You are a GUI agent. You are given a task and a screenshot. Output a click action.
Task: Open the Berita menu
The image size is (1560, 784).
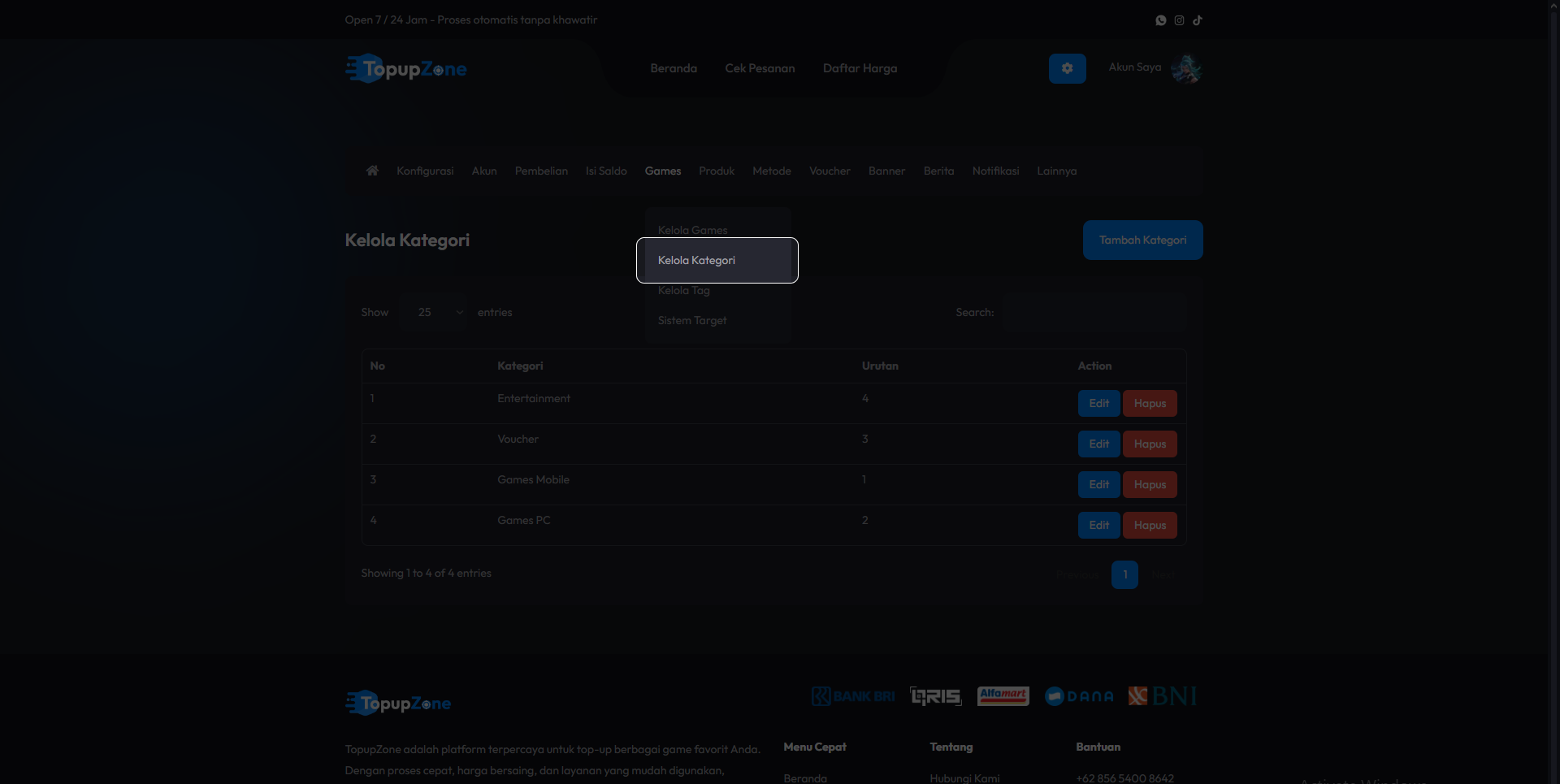point(938,171)
